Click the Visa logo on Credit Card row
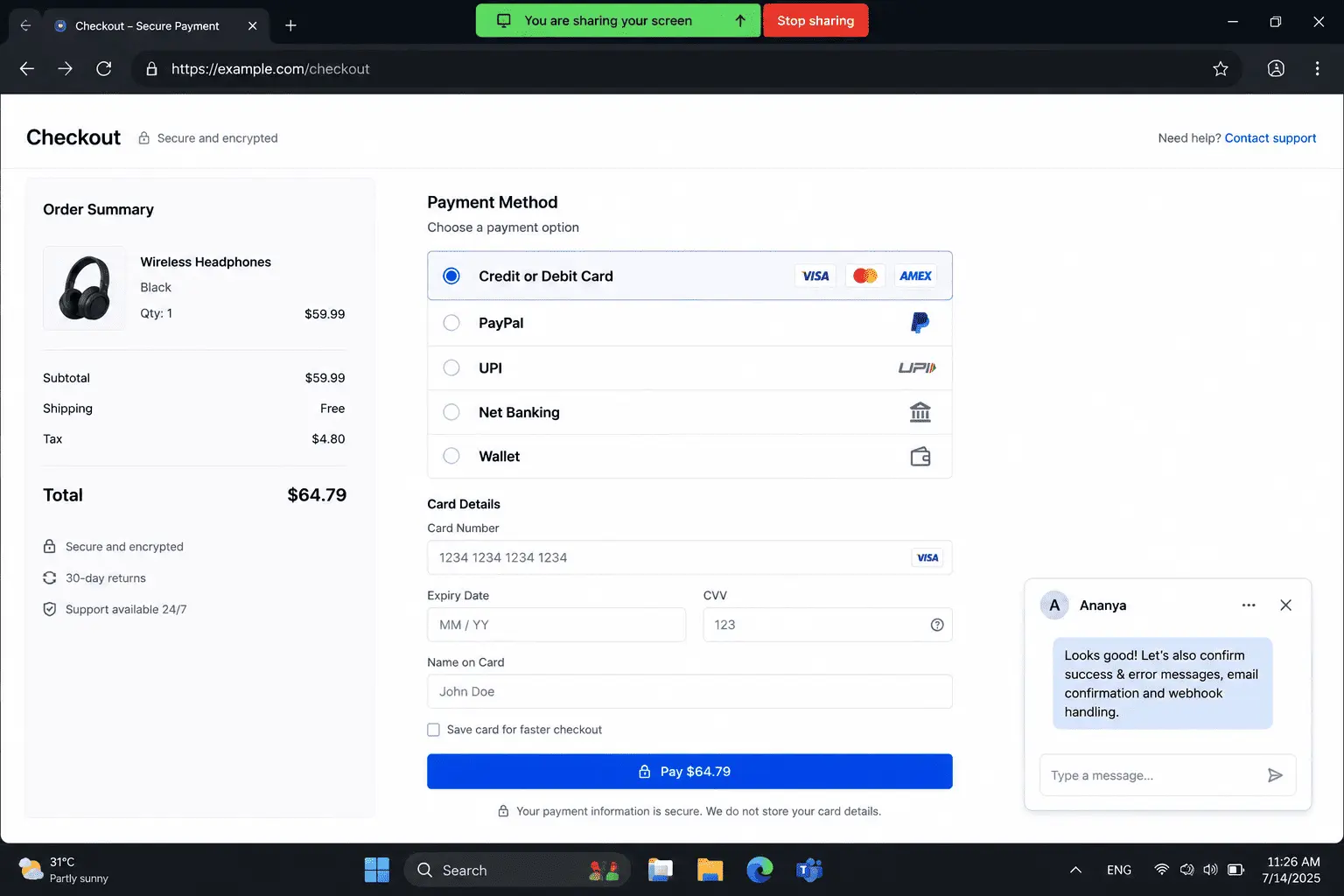 pos(815,276)
